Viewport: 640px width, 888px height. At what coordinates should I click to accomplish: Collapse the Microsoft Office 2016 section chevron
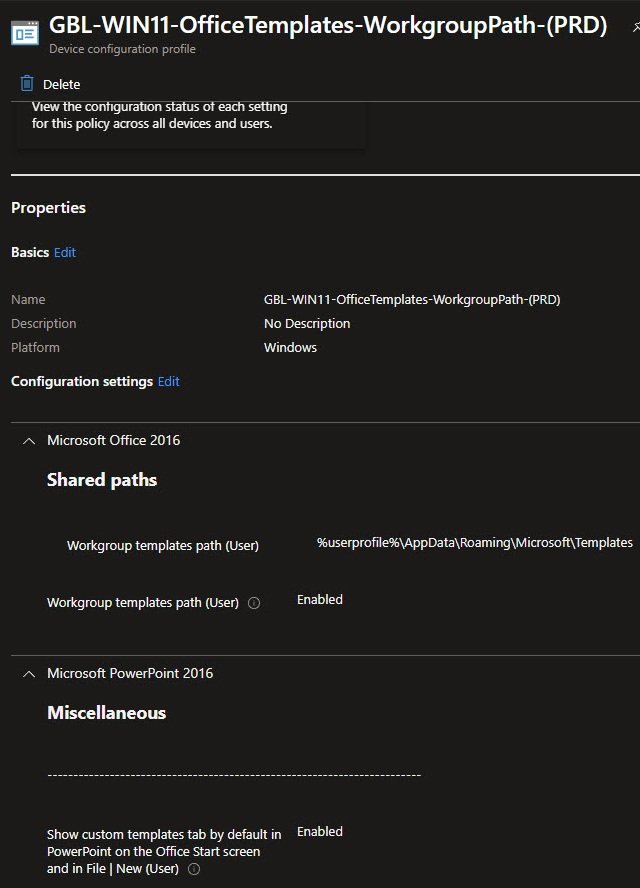29,440
